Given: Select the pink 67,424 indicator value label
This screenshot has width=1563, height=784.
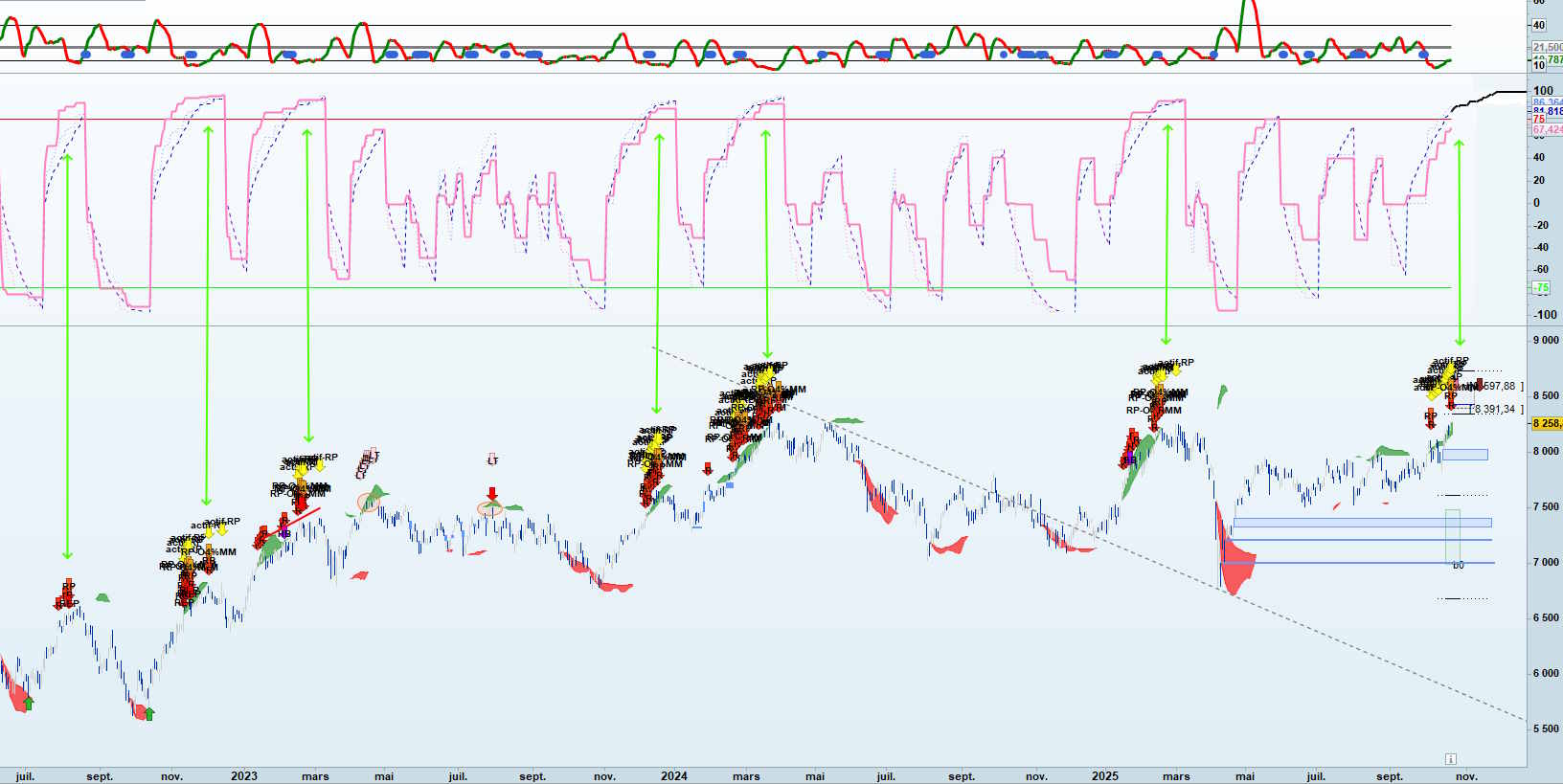Looking at the screenshot, I should pyautogui.click(x=1547, y=129).
